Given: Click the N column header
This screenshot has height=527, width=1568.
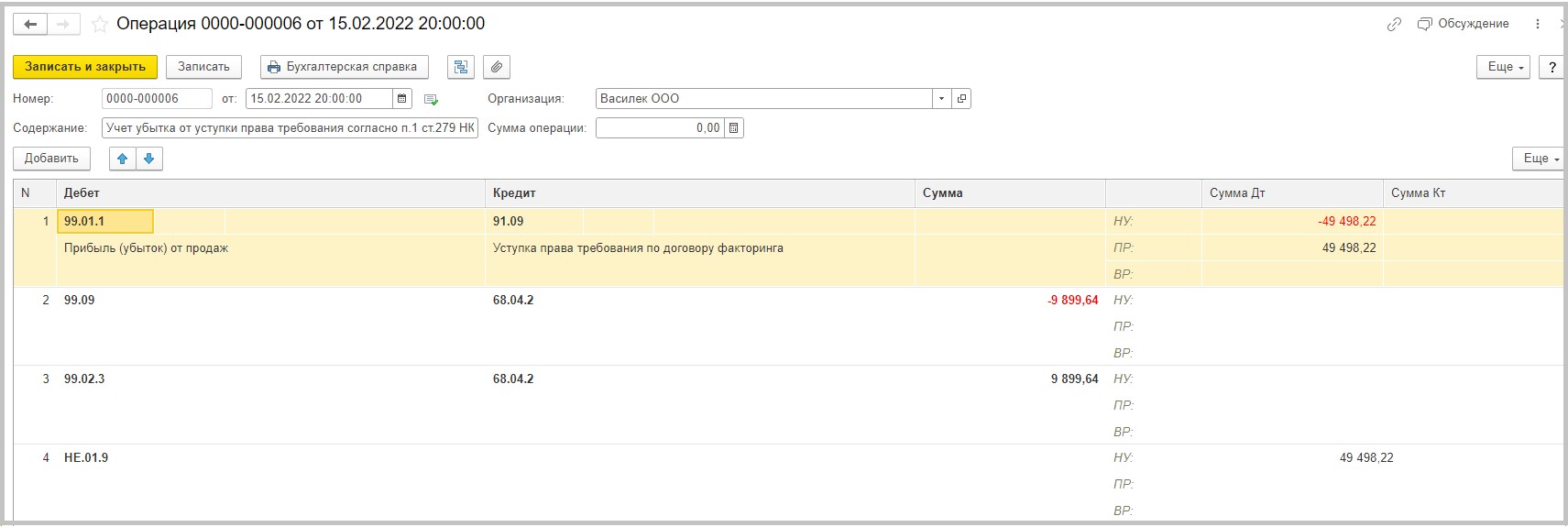Looking at the screenshot, I should click(x=35, y=193).
